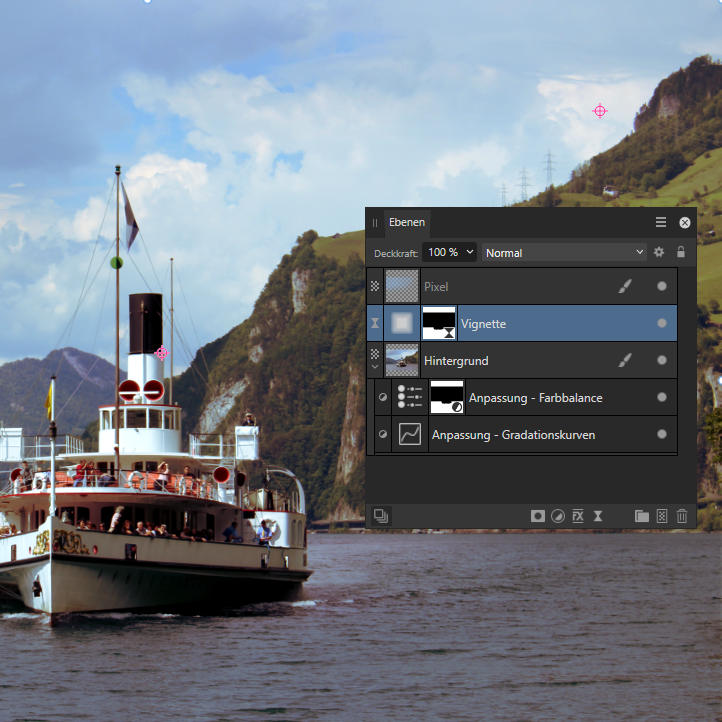
Task: Click the Pixel layer thumbnail
Action: (x=402, y=286)
